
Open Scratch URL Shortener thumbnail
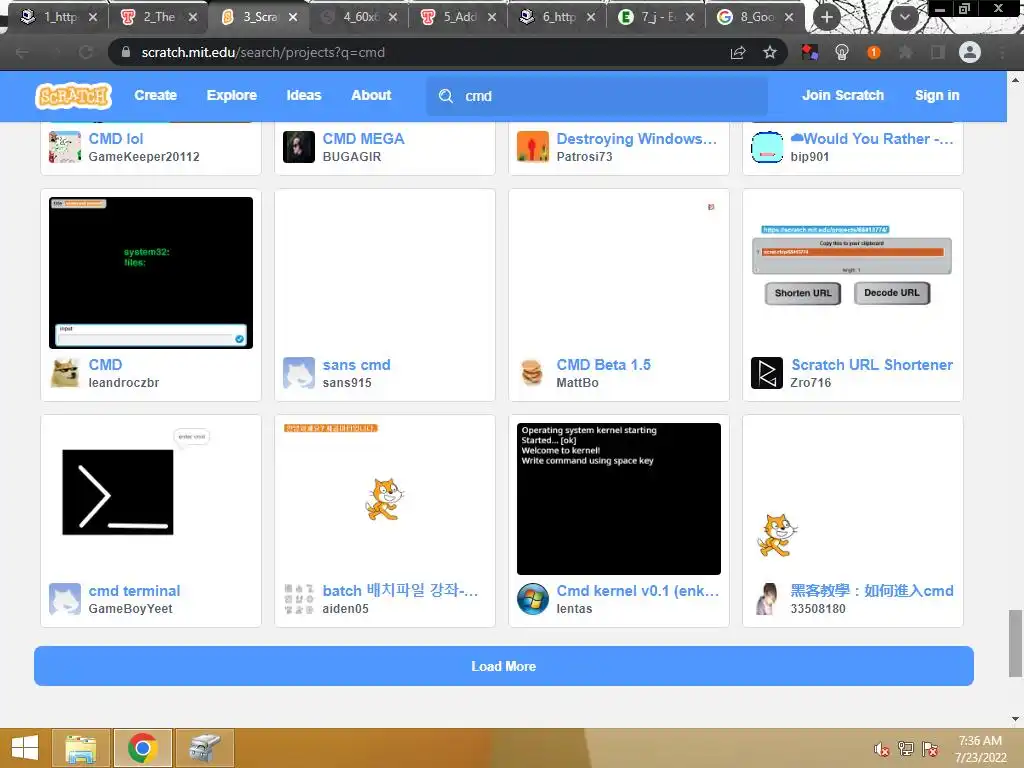853,272
